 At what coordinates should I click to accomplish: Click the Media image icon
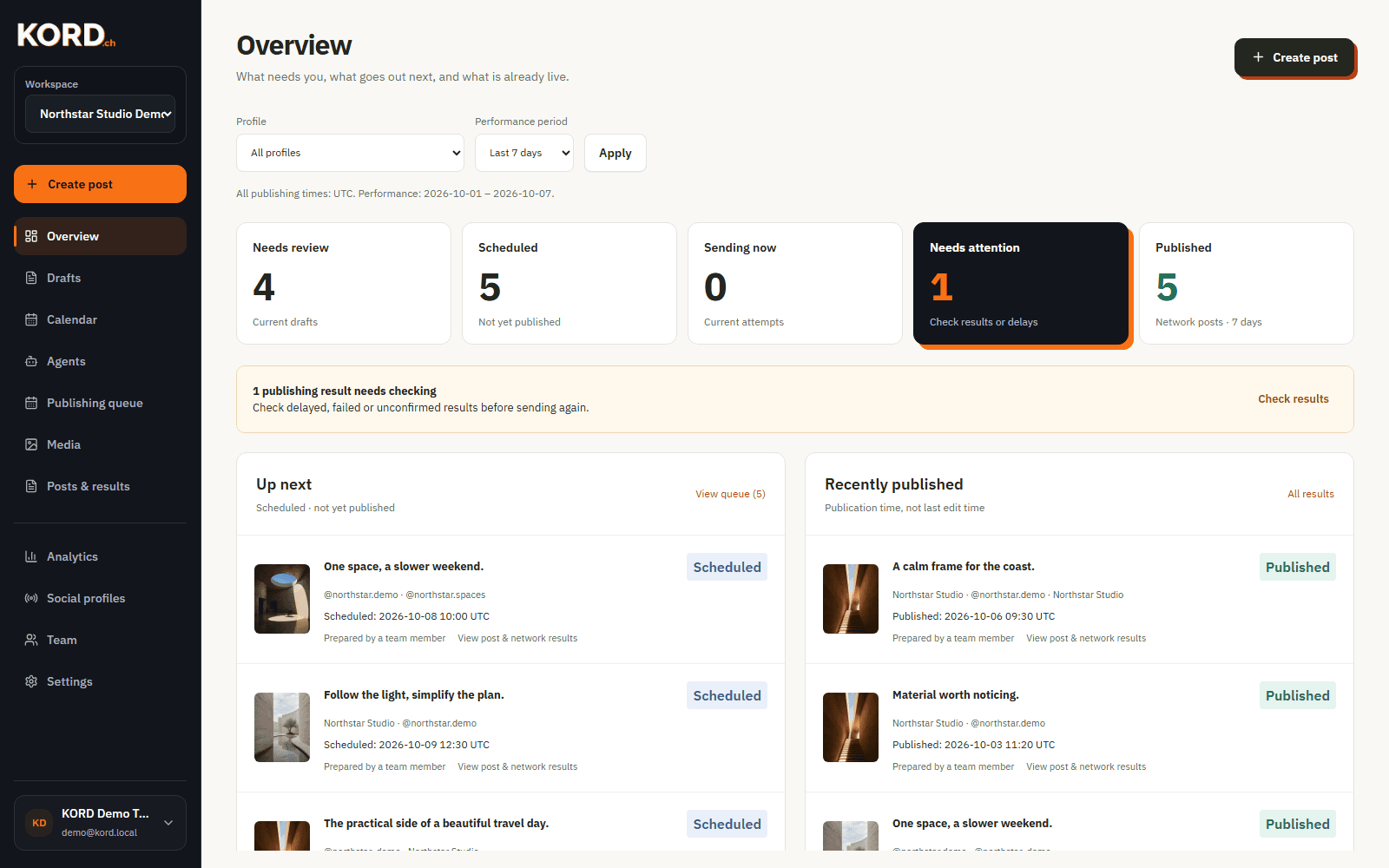(31, 444)
